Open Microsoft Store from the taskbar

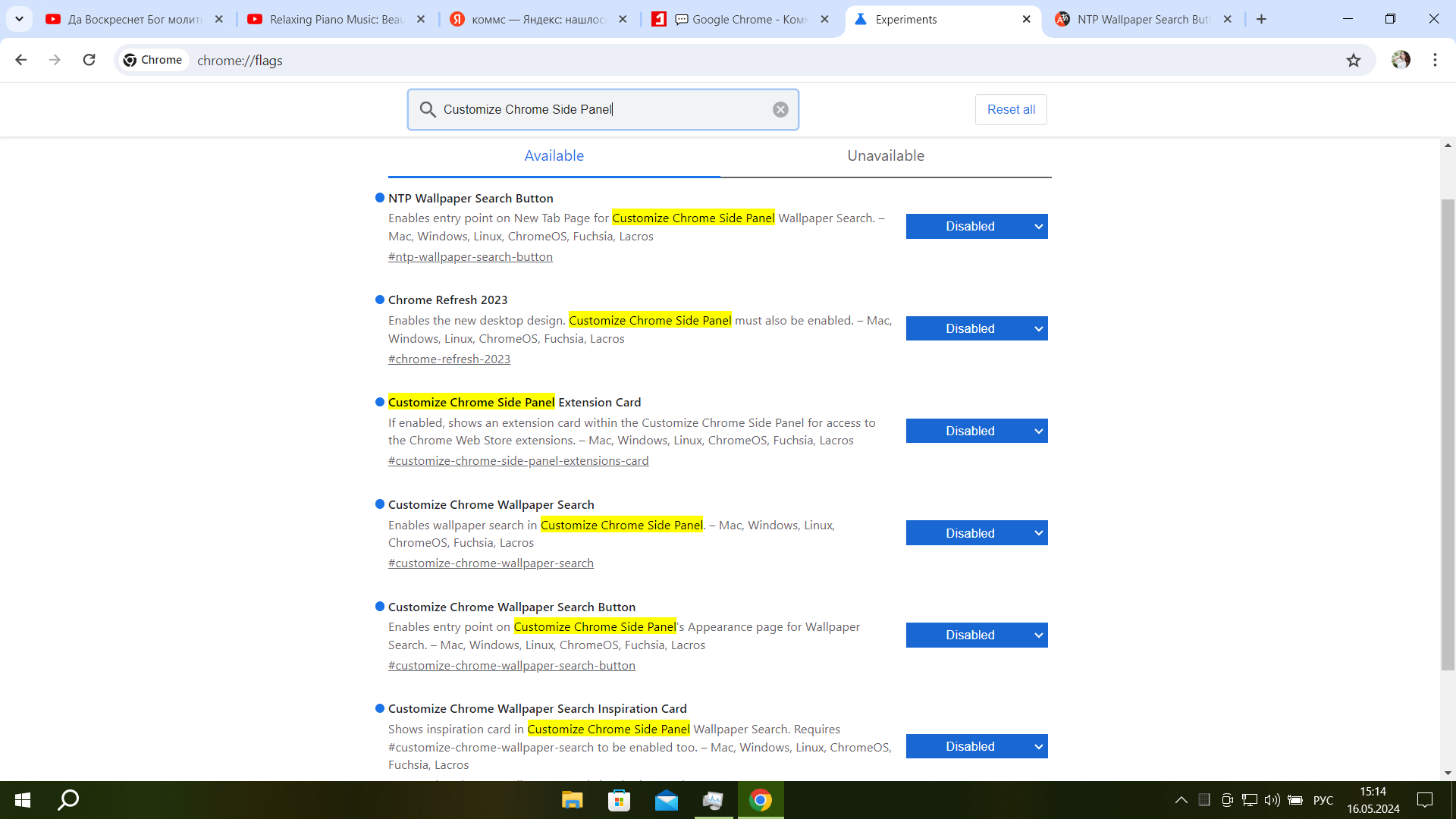click(619, 800)
